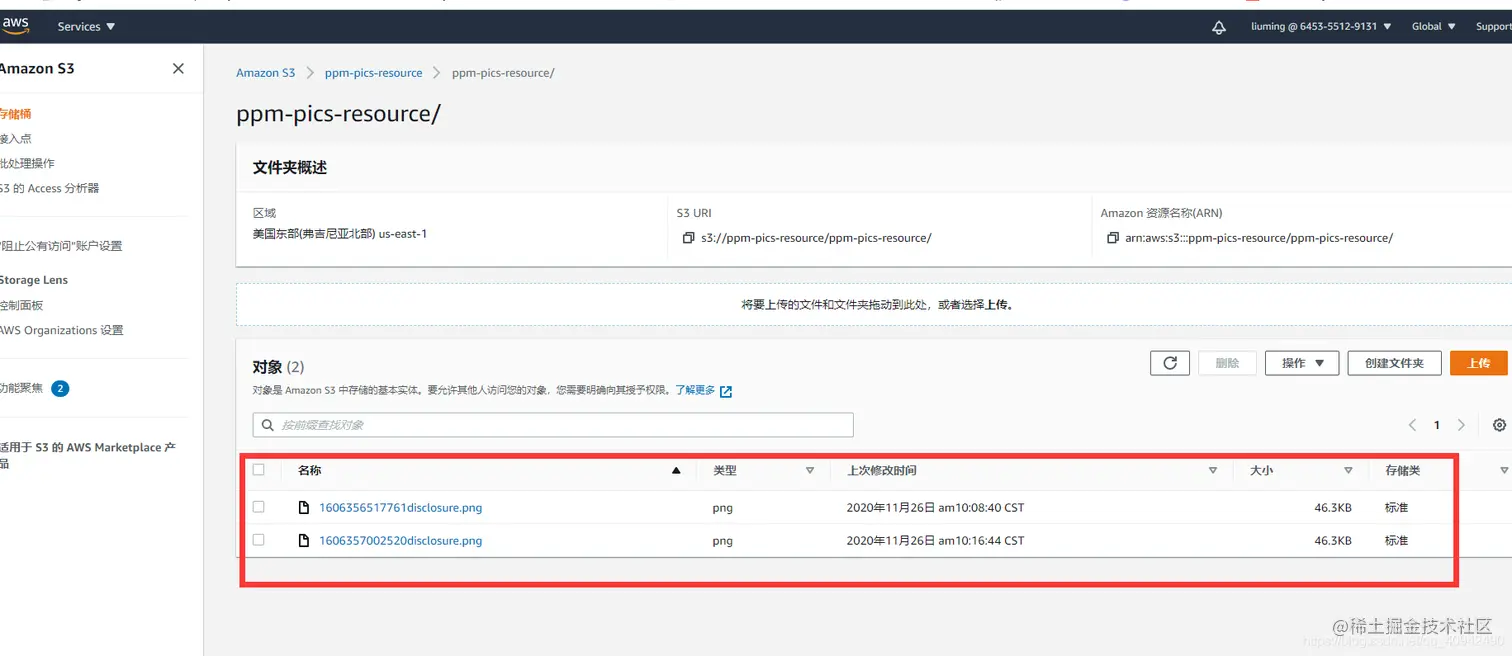This screenshot has height=656, width=1512.
Task: Click the 功能聚焦 badge 2
Action: pos(60,389)
